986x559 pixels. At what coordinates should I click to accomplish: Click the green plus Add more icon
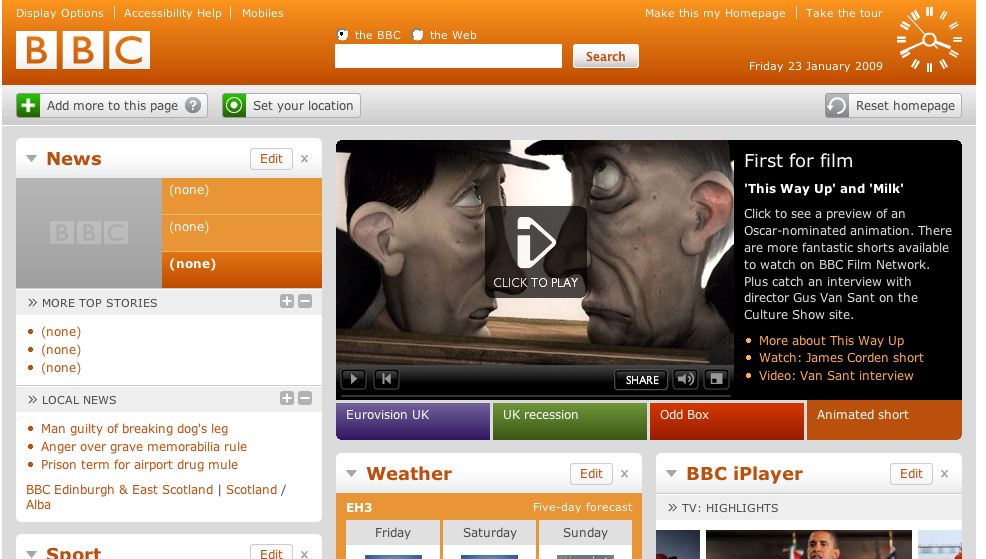click(x=28, y=106)
